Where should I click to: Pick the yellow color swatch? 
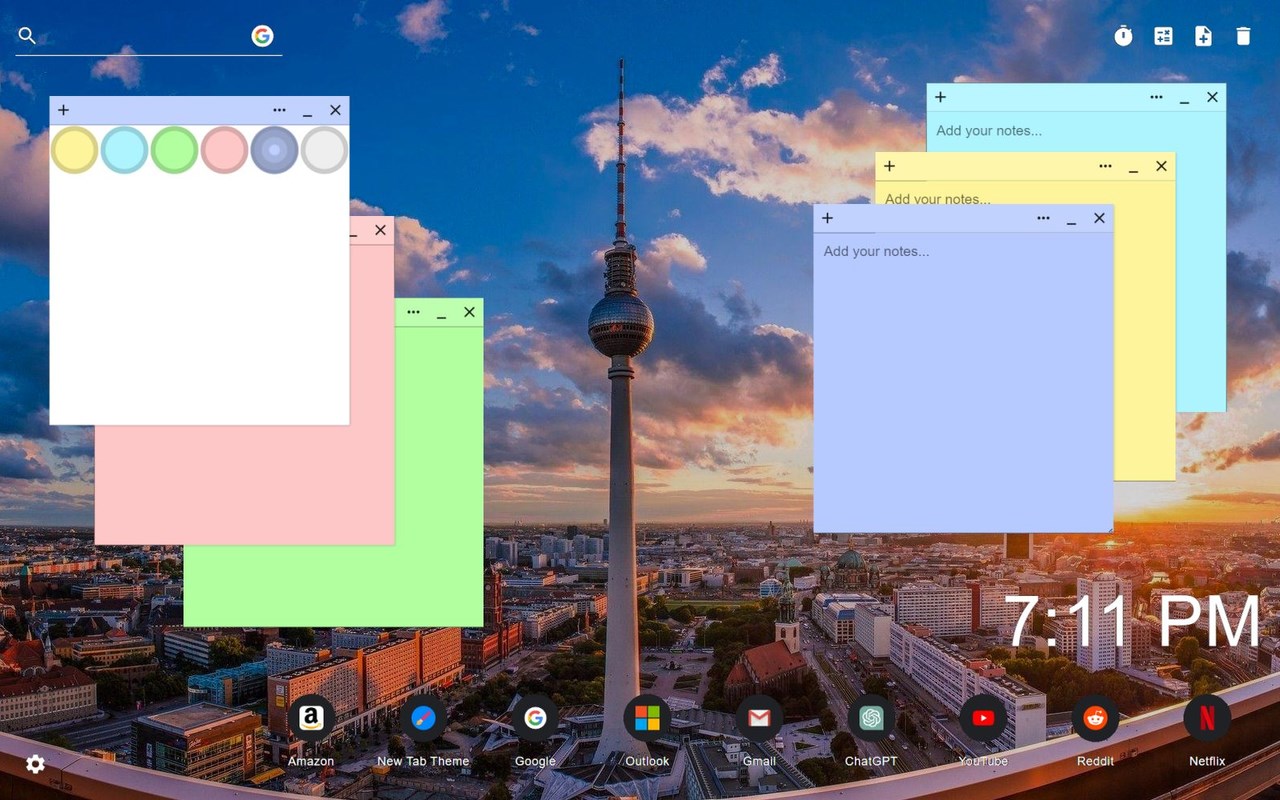(x=75, y=150)
